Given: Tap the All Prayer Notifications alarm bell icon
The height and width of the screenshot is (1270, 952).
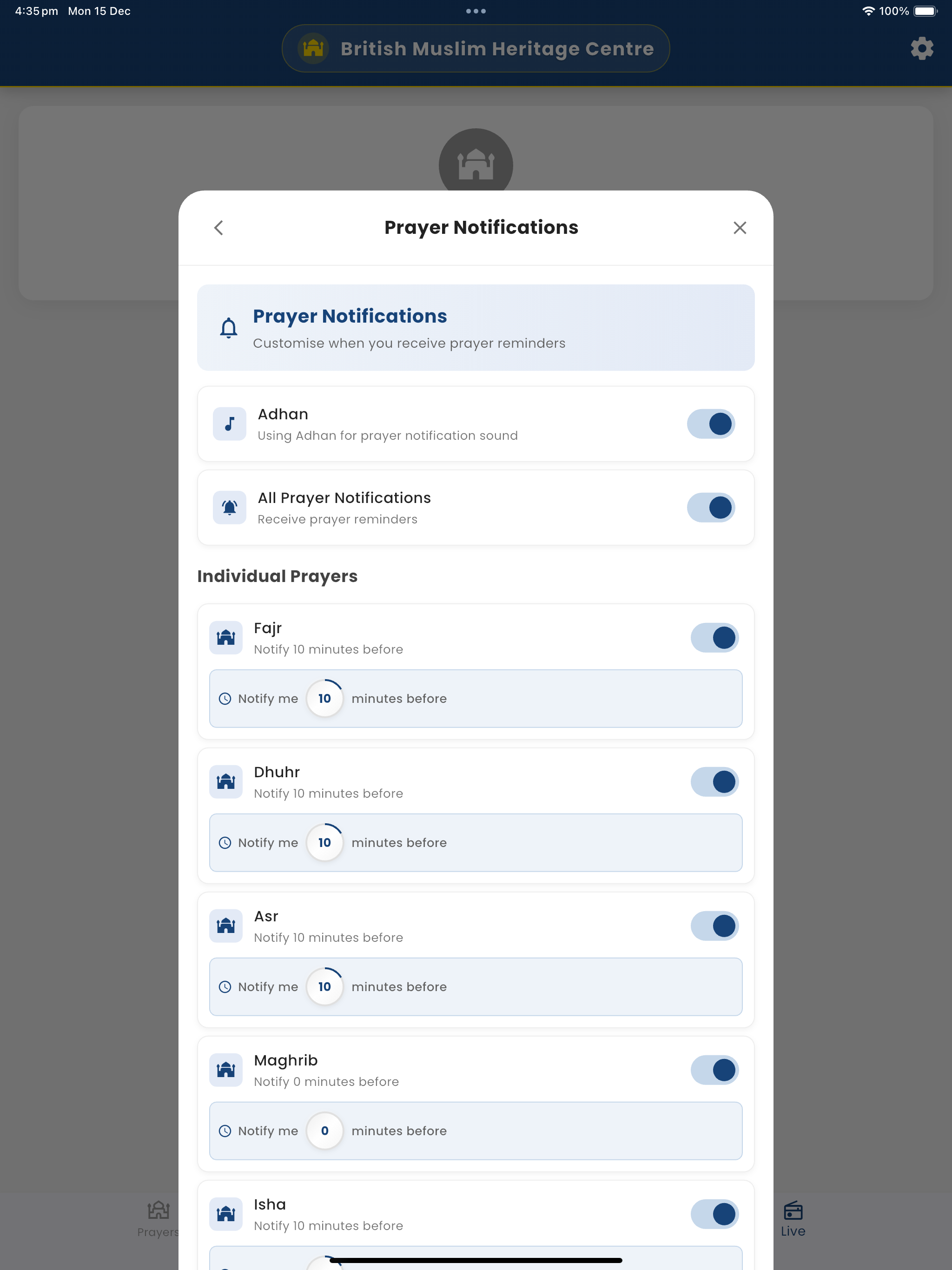Looking at the screenshot, I should (230, 508).
